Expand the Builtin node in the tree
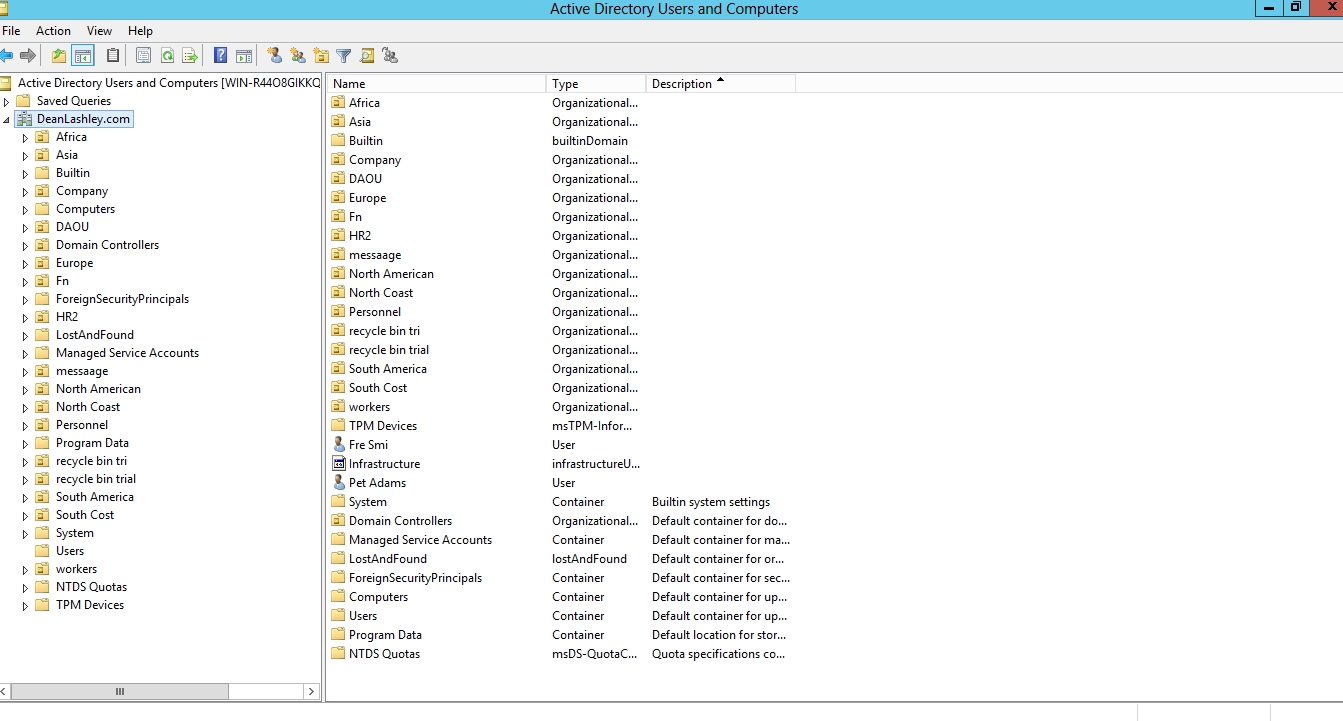This screenshot has height=721, width=1343. coord(26,173)
